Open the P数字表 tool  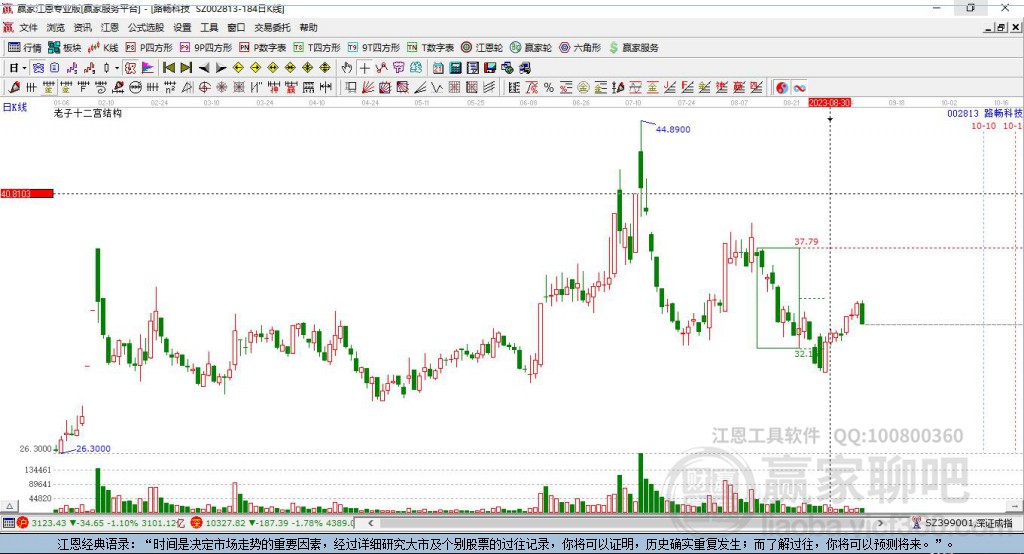(x=263, y=48)
